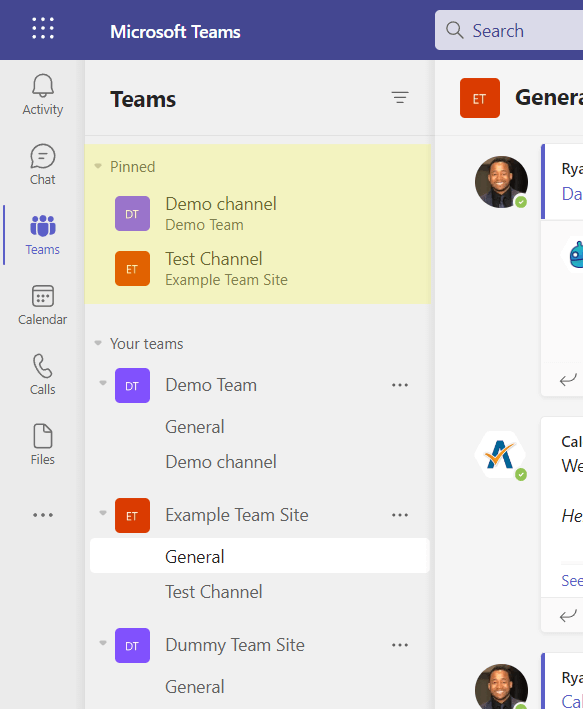Viewport: 583px width, 709px height.
Task: Open pinned Demo channel
Action: point(258,213)
